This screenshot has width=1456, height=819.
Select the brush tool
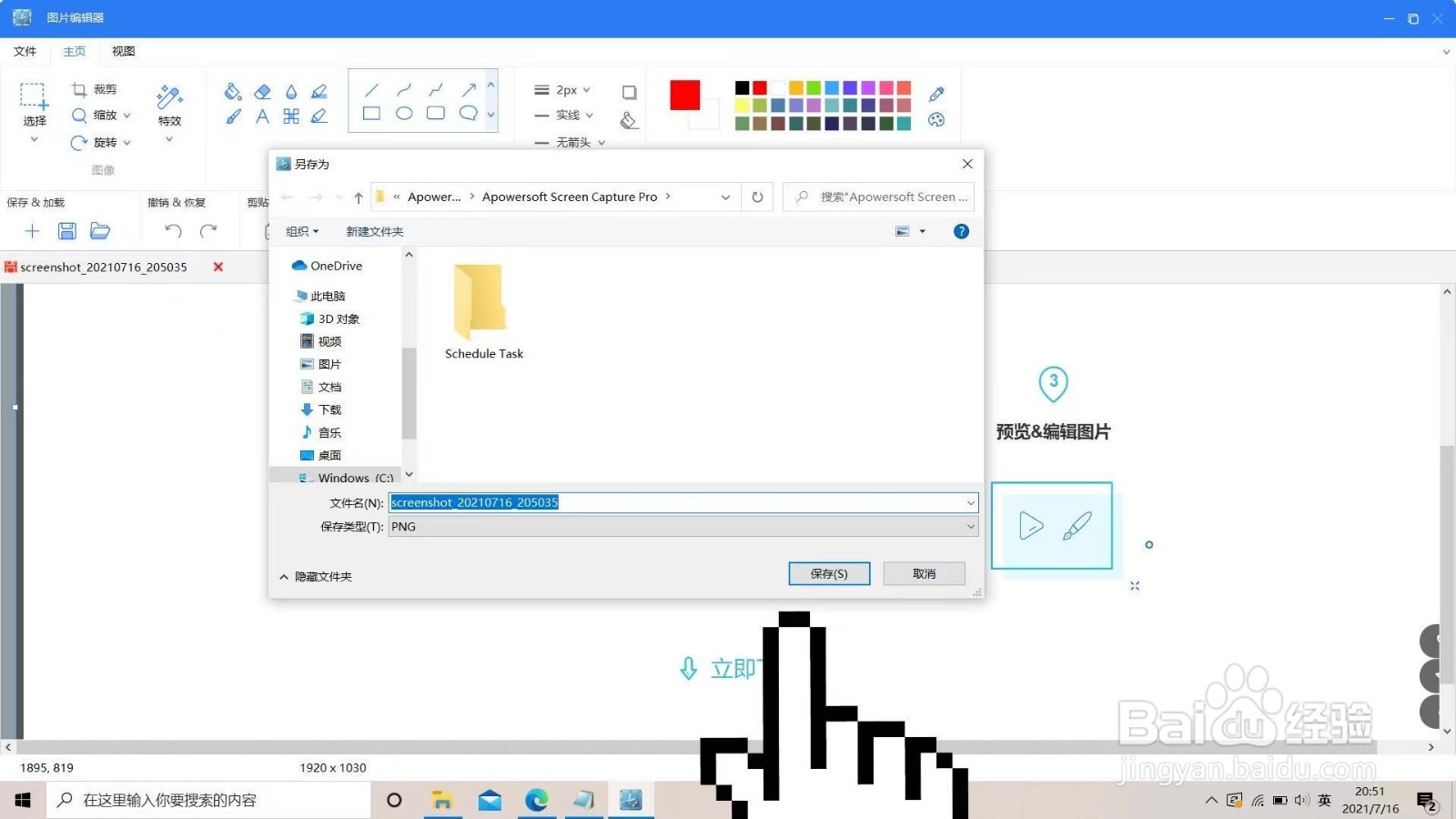click(233, 116)
